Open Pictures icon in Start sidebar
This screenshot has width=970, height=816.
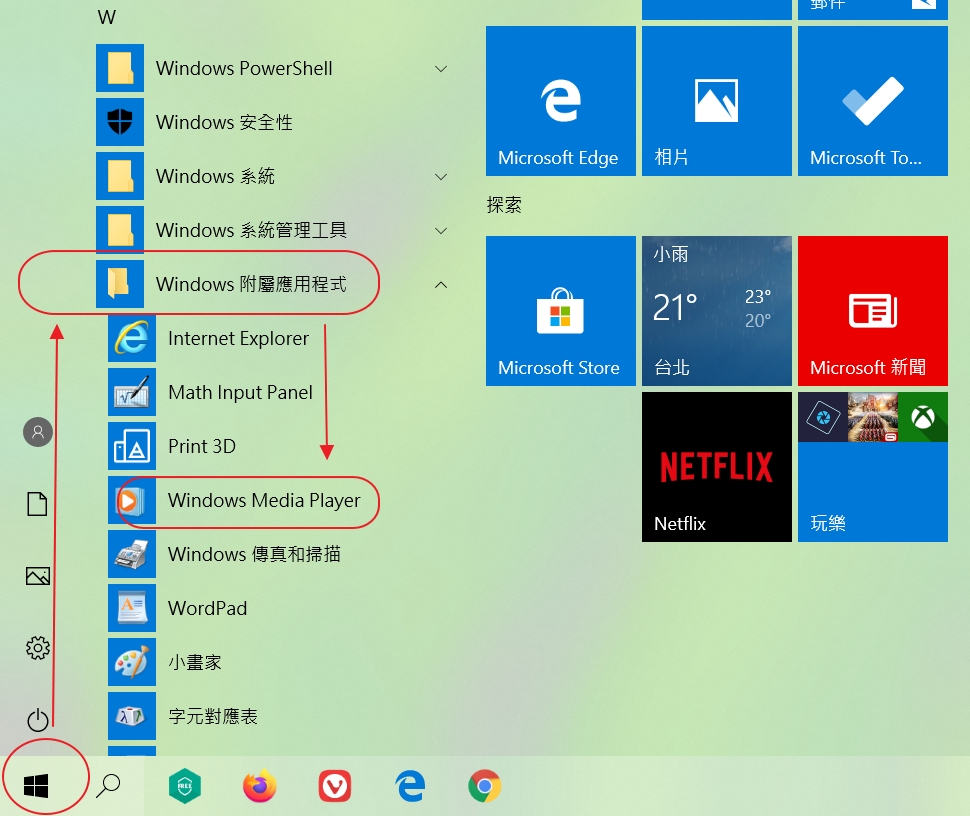click(x=38, y=576)
